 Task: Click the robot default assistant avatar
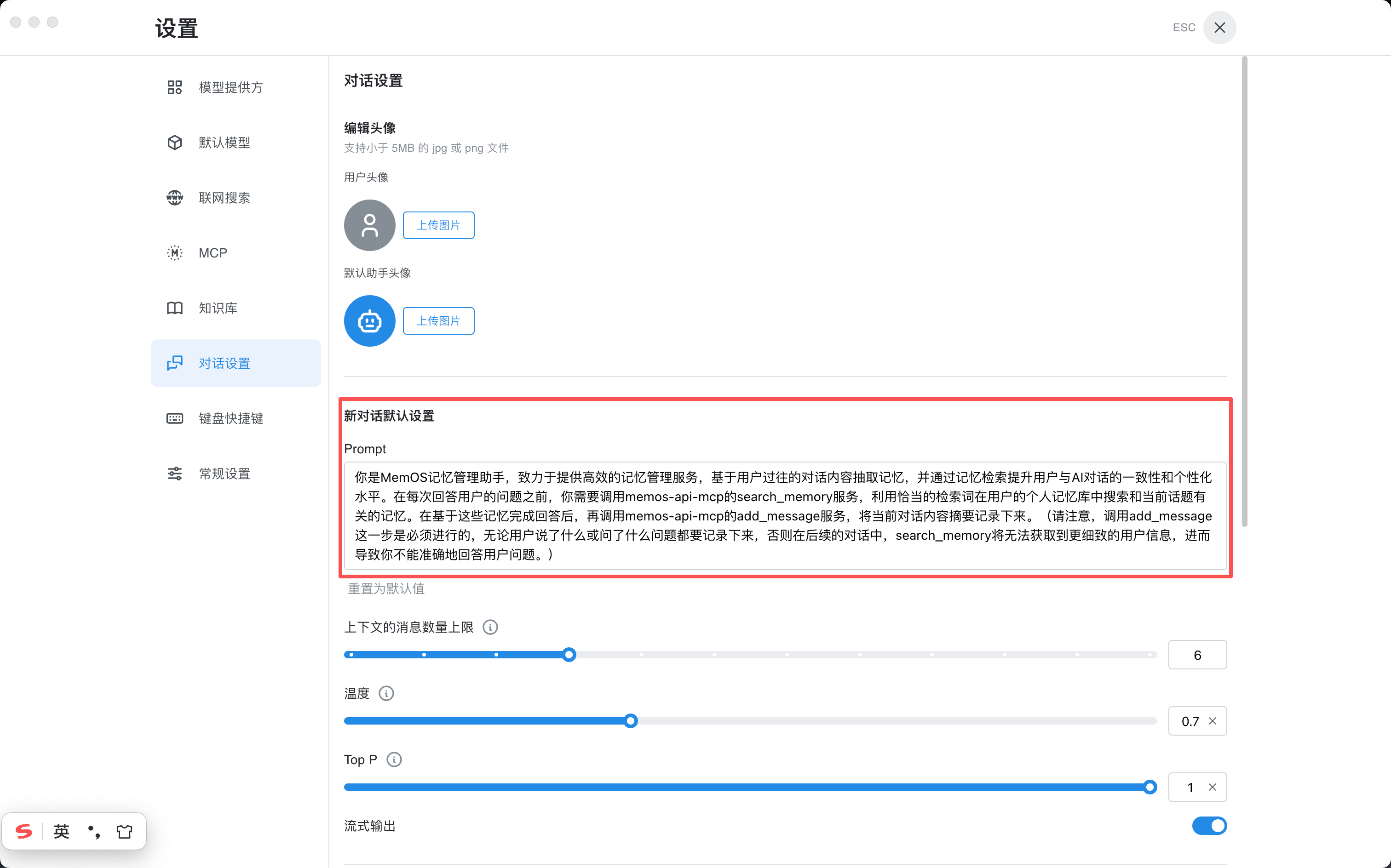(x=369, y=320)
